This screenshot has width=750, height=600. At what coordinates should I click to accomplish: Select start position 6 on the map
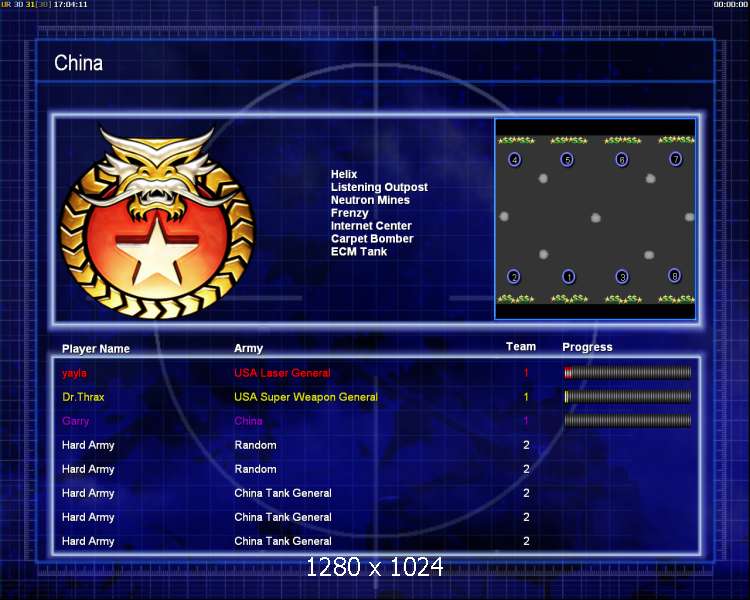point(622,159)
